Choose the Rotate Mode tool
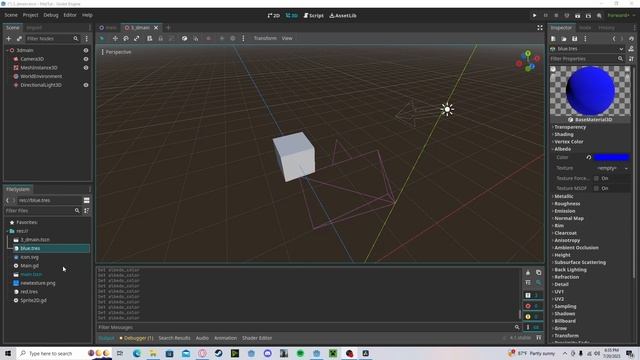 [126, 38]
